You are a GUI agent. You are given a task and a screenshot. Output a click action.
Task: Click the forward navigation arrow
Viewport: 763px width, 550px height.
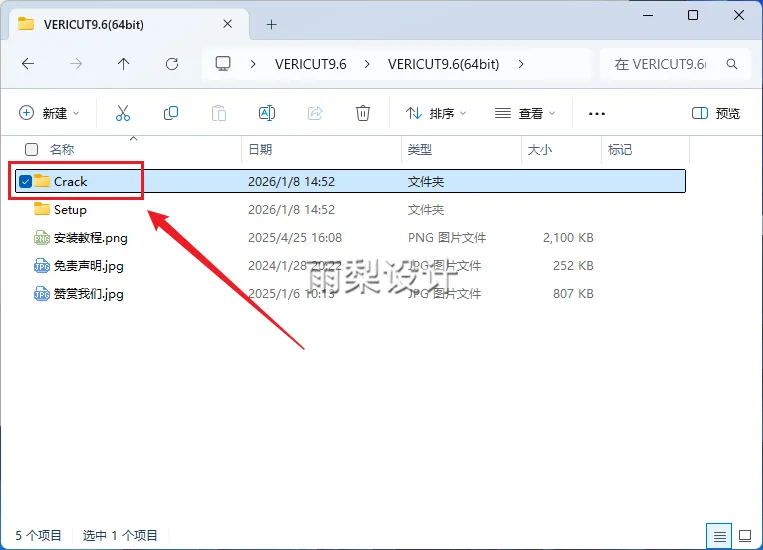tap(76, 64)
